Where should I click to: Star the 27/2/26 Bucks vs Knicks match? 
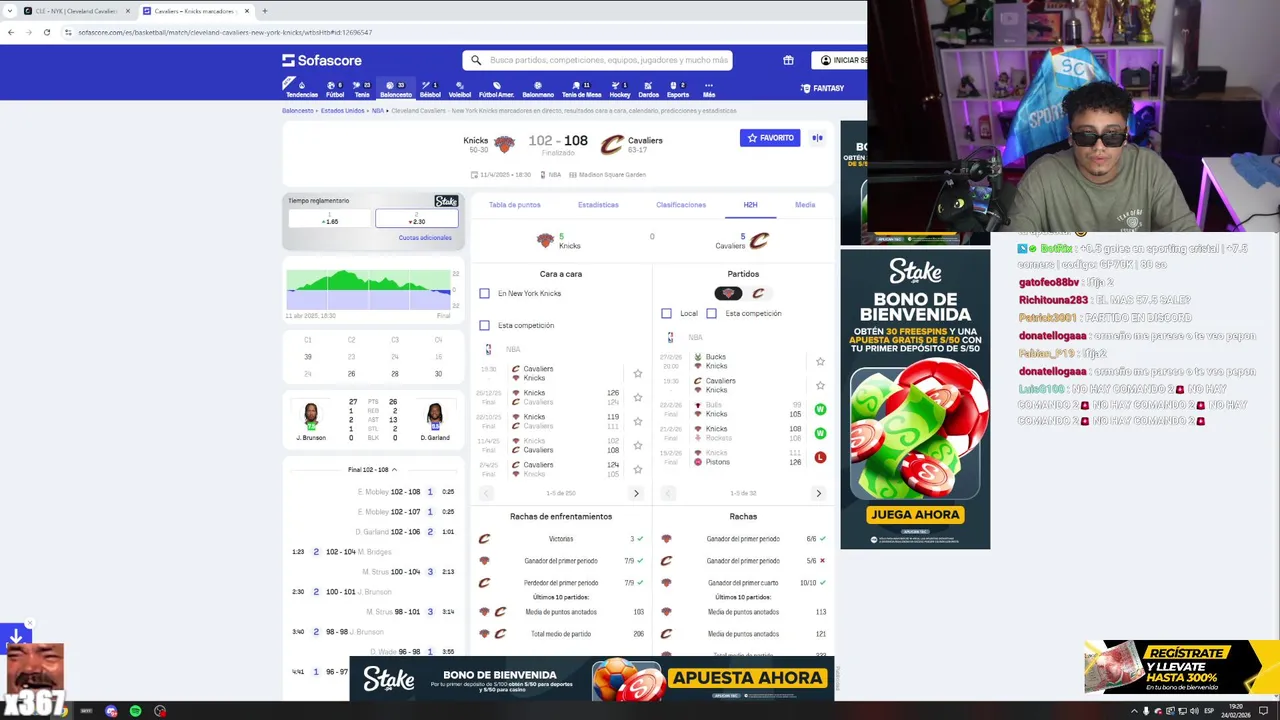[820, 361]
